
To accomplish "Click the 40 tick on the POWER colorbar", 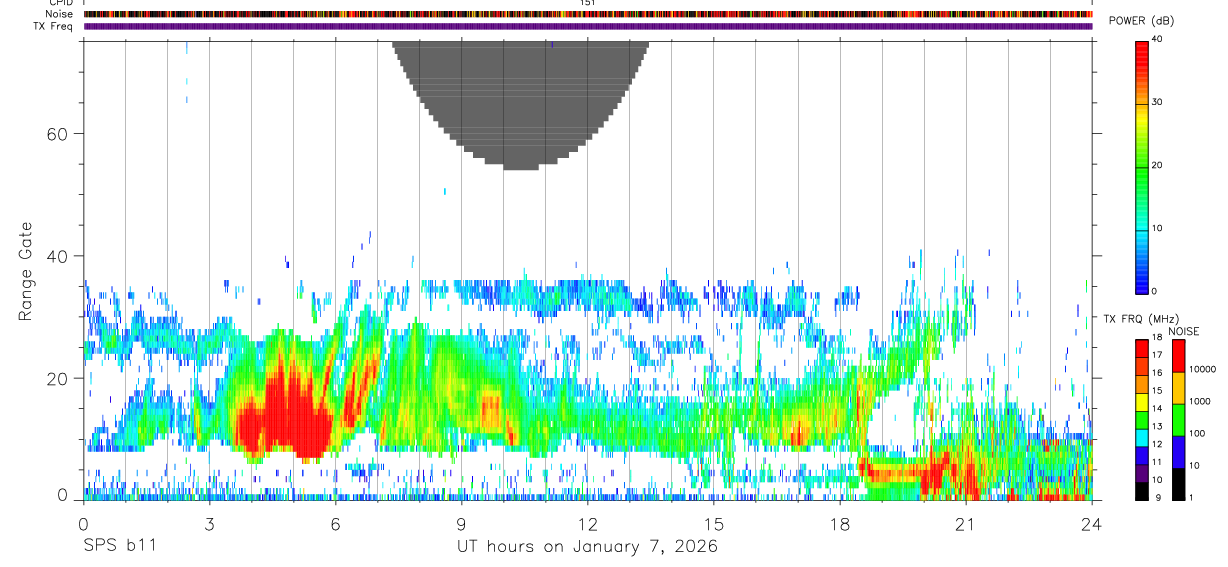I will pyautogui.click(x=1158, y=40).
